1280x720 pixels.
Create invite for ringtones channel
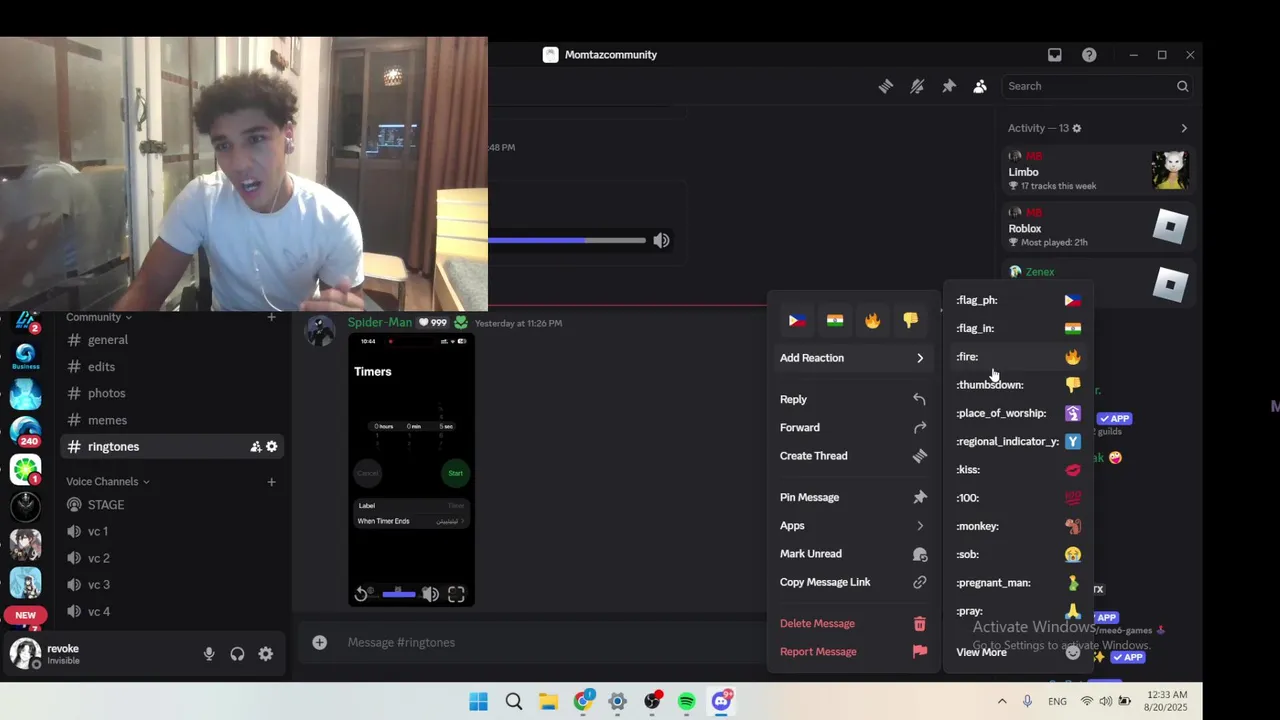click(x=255, y=447)
